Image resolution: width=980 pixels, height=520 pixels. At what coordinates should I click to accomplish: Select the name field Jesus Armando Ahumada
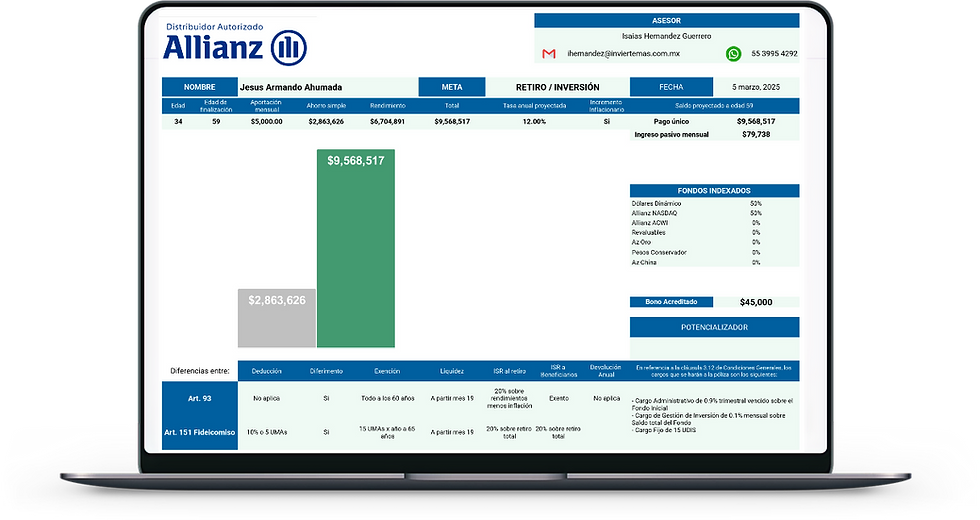click(328, 87)
